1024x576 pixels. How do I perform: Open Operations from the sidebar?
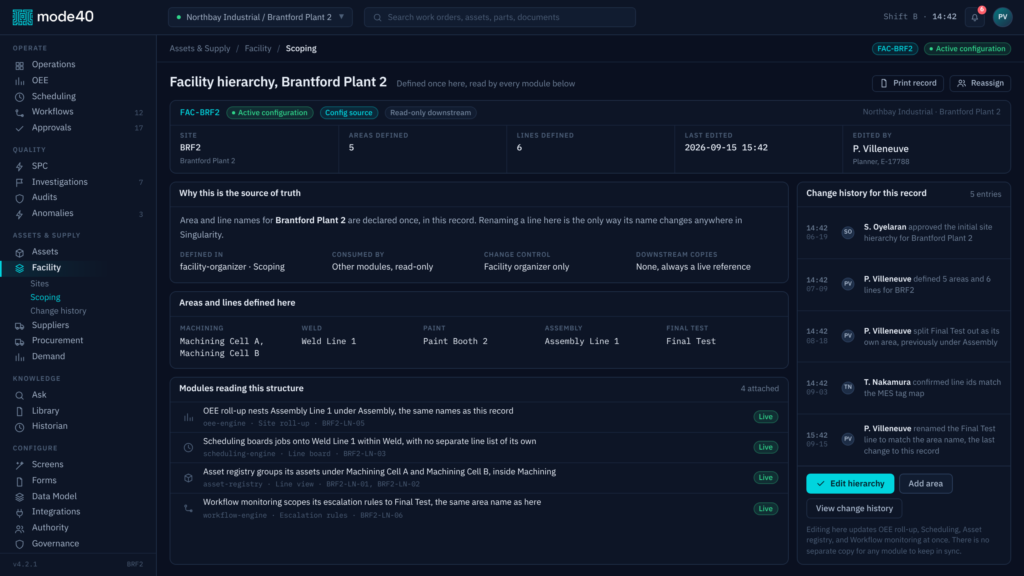[x=54, y=65]
